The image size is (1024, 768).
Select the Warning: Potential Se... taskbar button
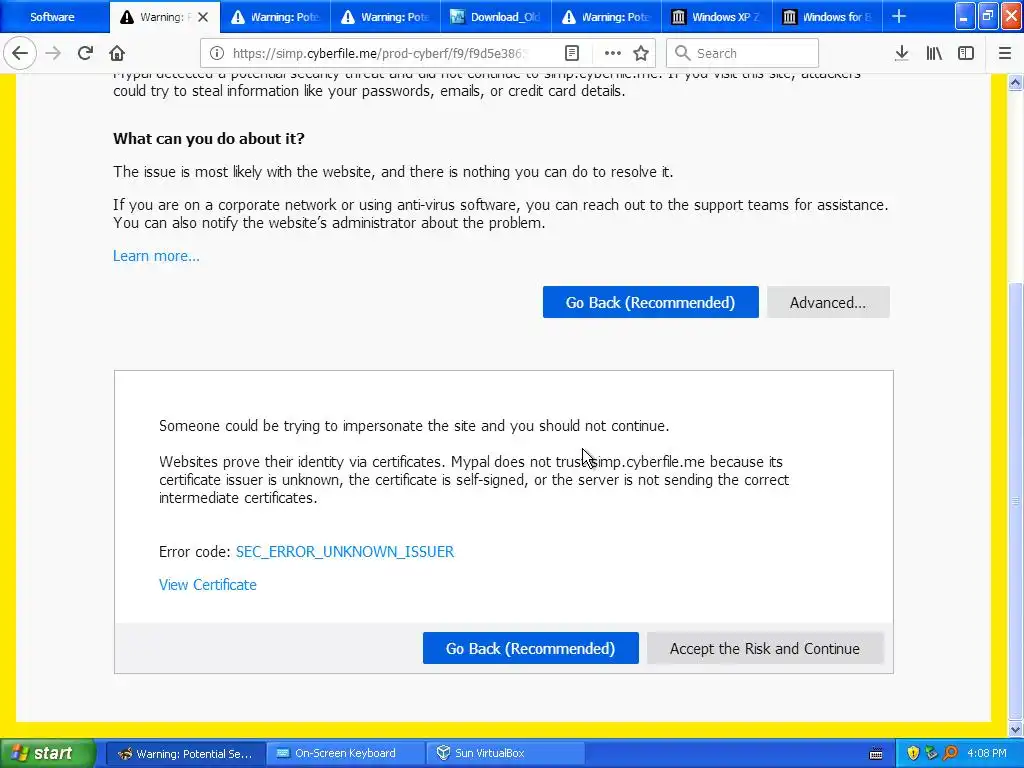pyautogui.click(x=185, y=753)
